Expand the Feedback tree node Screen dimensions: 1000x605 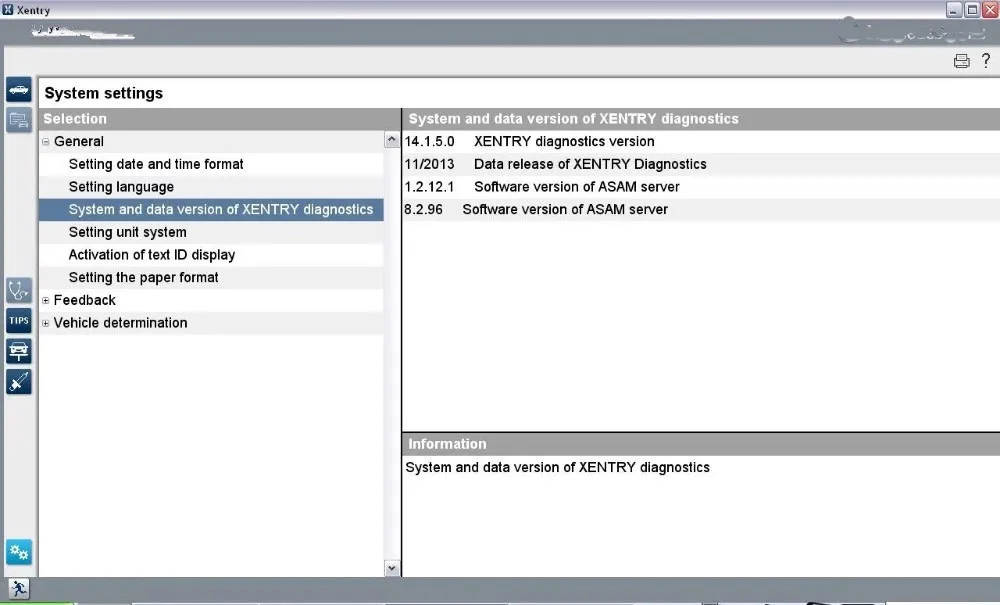(x=45, y=300)
